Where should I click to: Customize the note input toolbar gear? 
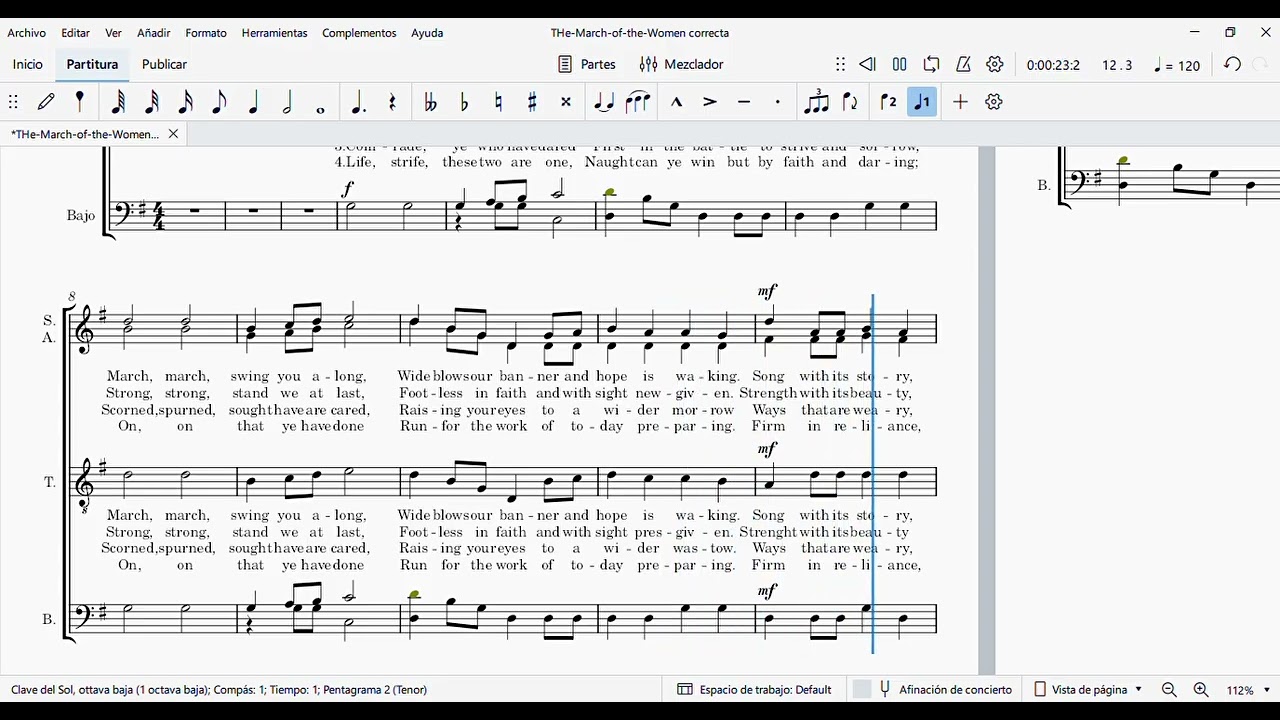994,102
